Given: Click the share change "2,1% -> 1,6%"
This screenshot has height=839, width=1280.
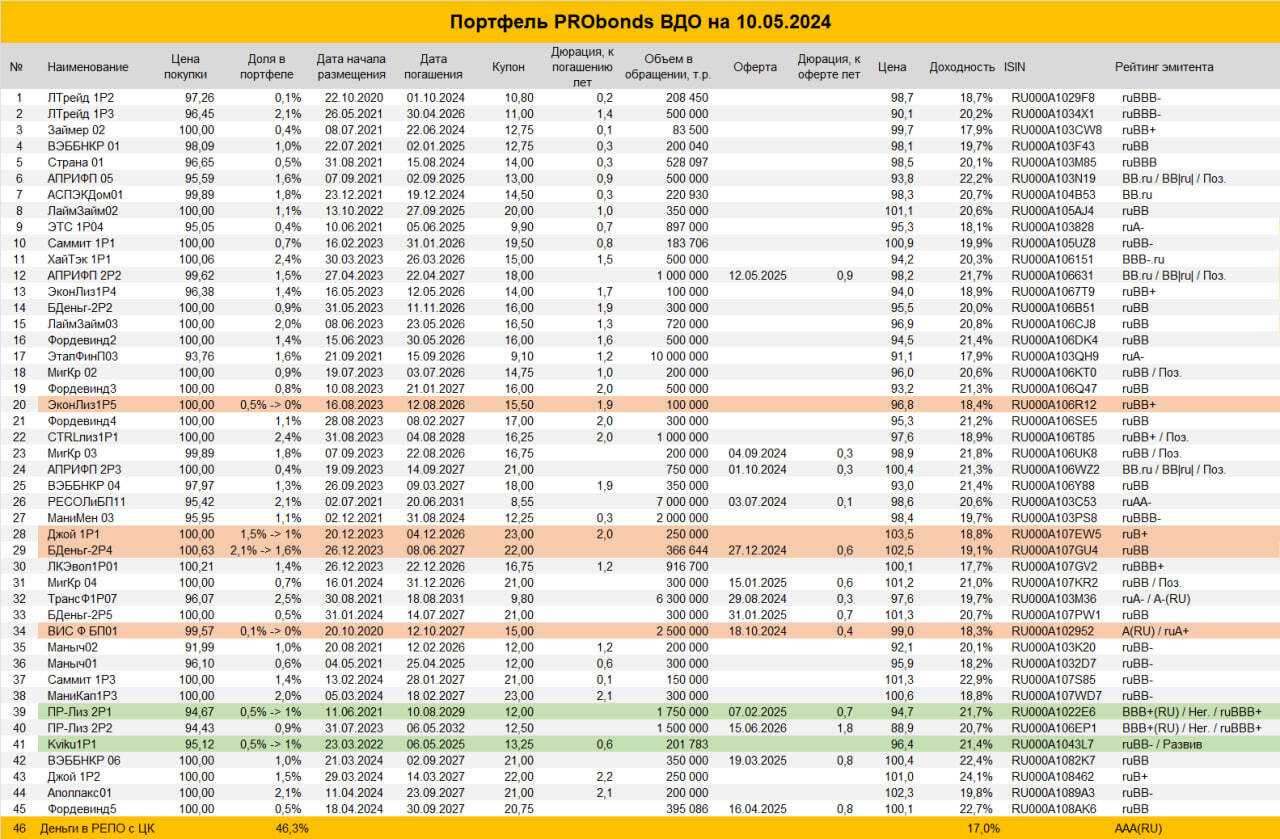Looking at the screenshot, I should coord(266,549).
